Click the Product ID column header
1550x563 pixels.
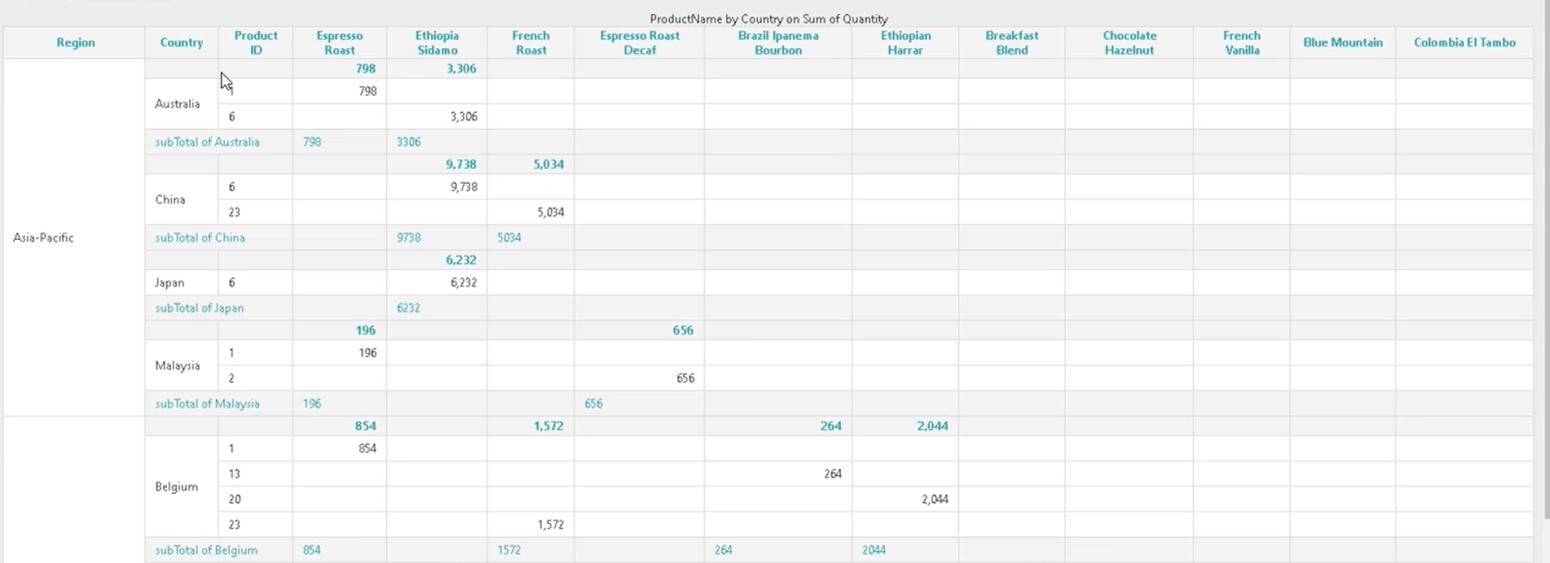256,43
